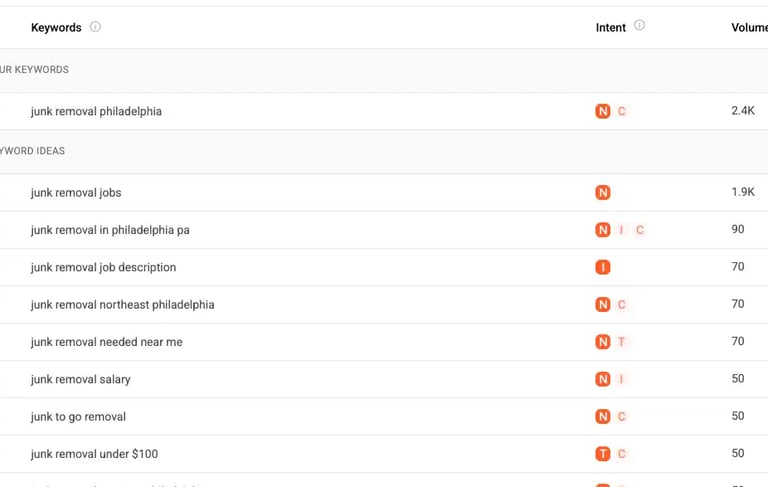Viewport: 768px width, 487px height.
Task: Open keyword junk removal northeast philadelphia
Action: (x=122, y=305)
